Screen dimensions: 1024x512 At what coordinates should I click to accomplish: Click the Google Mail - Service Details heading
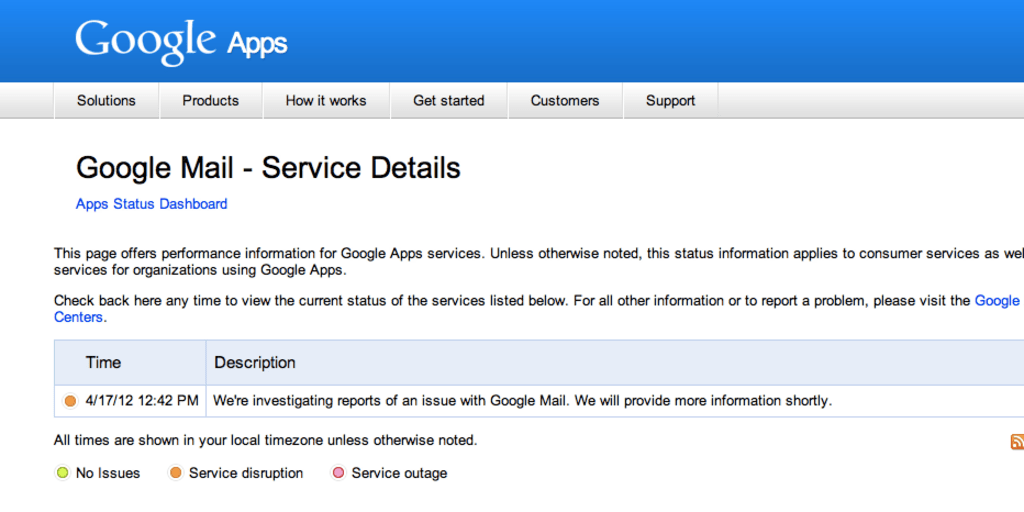click(x=268, y=167)
